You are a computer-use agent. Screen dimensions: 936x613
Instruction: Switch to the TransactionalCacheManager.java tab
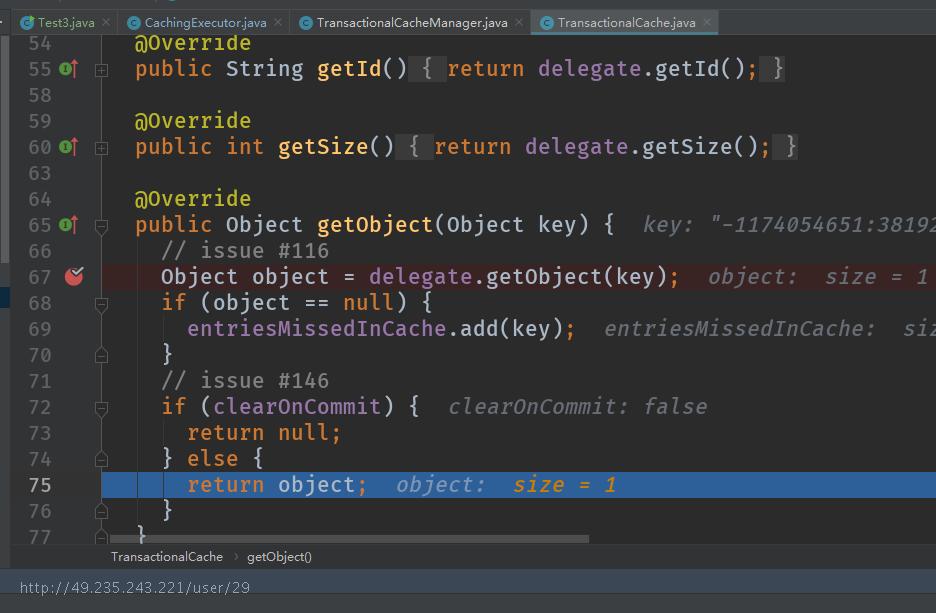(x=412, y=23)
